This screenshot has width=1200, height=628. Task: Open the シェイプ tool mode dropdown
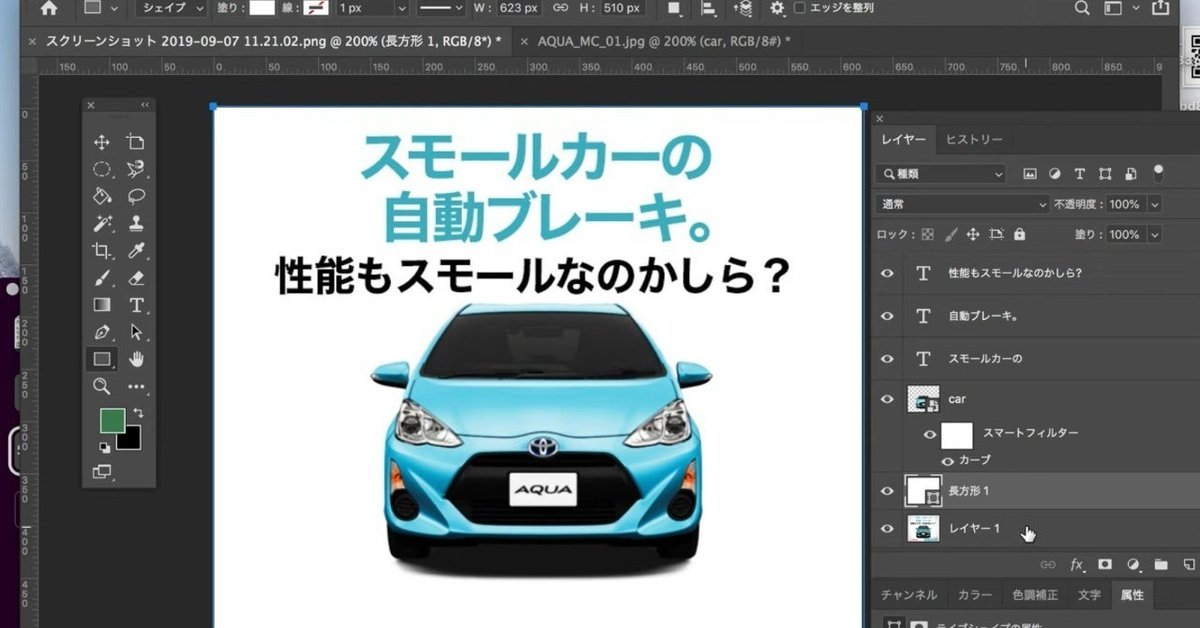click(172, 8)
